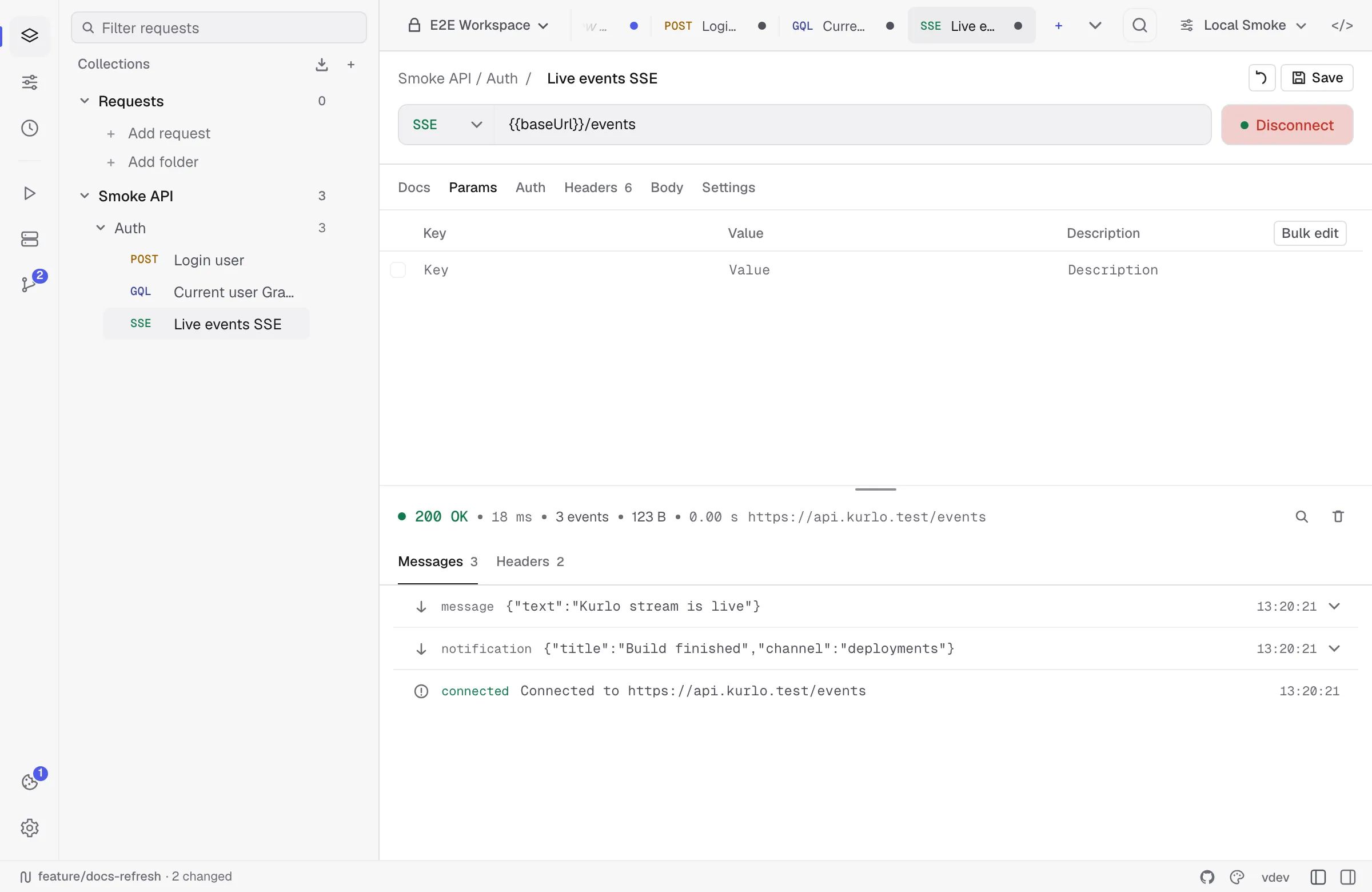Toggle right panel icon in status bar

coord(1348,877)
